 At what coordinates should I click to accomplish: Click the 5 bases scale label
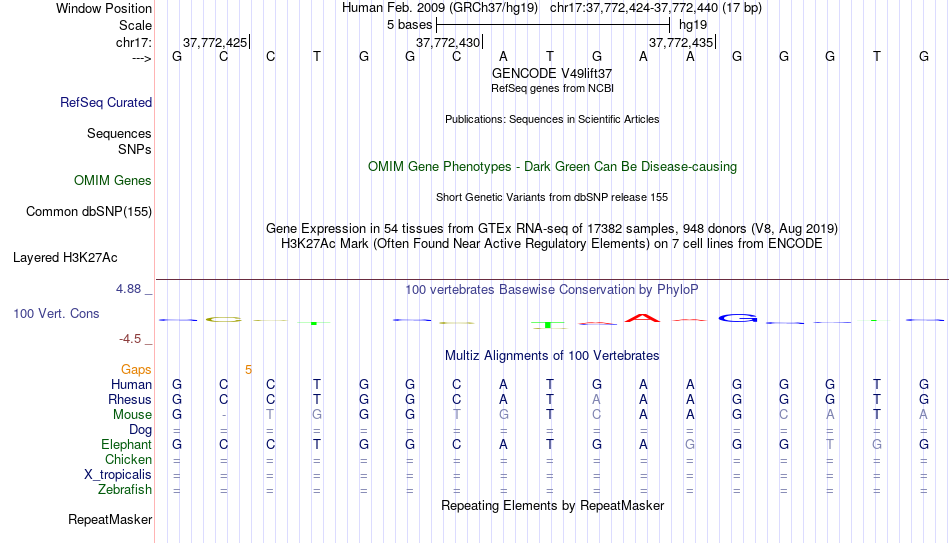point(410,25)
